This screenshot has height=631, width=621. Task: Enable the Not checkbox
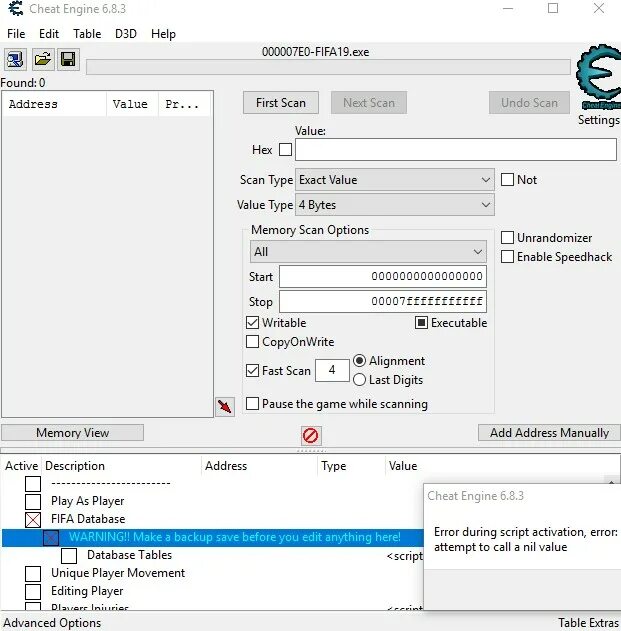(507, 179)
